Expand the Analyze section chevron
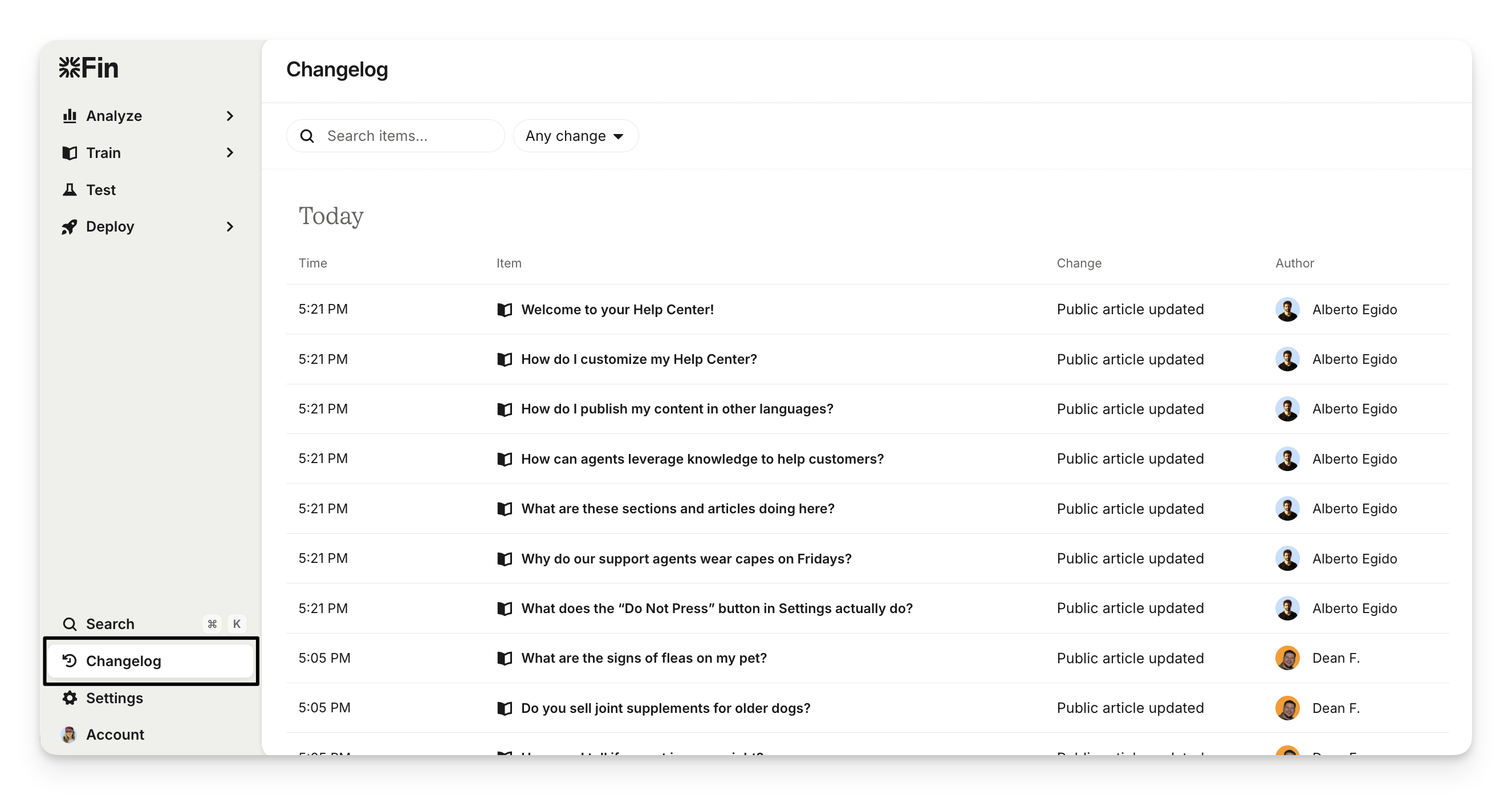 coord(230,116)
